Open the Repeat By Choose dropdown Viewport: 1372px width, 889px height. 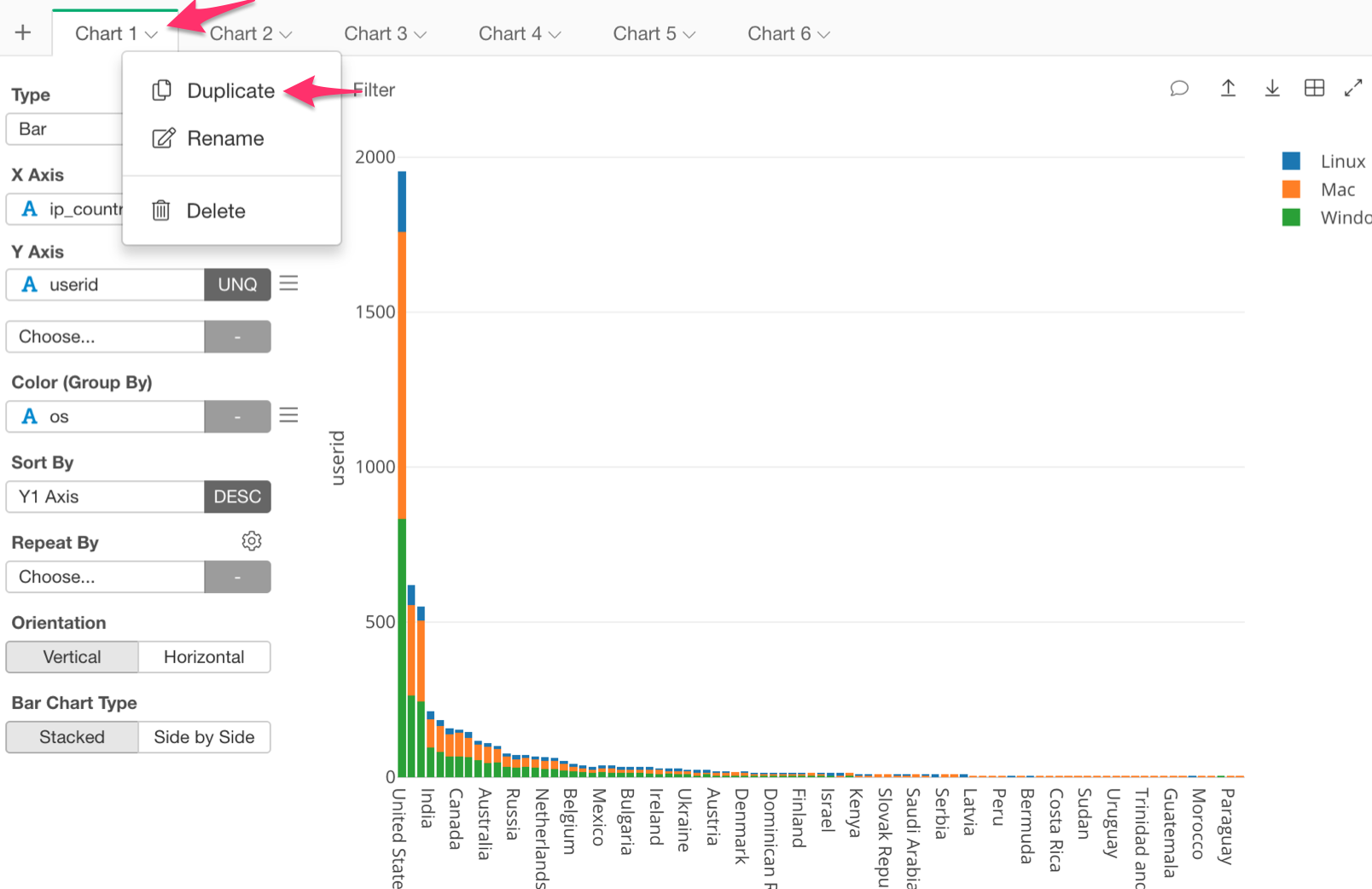point(105,577)
